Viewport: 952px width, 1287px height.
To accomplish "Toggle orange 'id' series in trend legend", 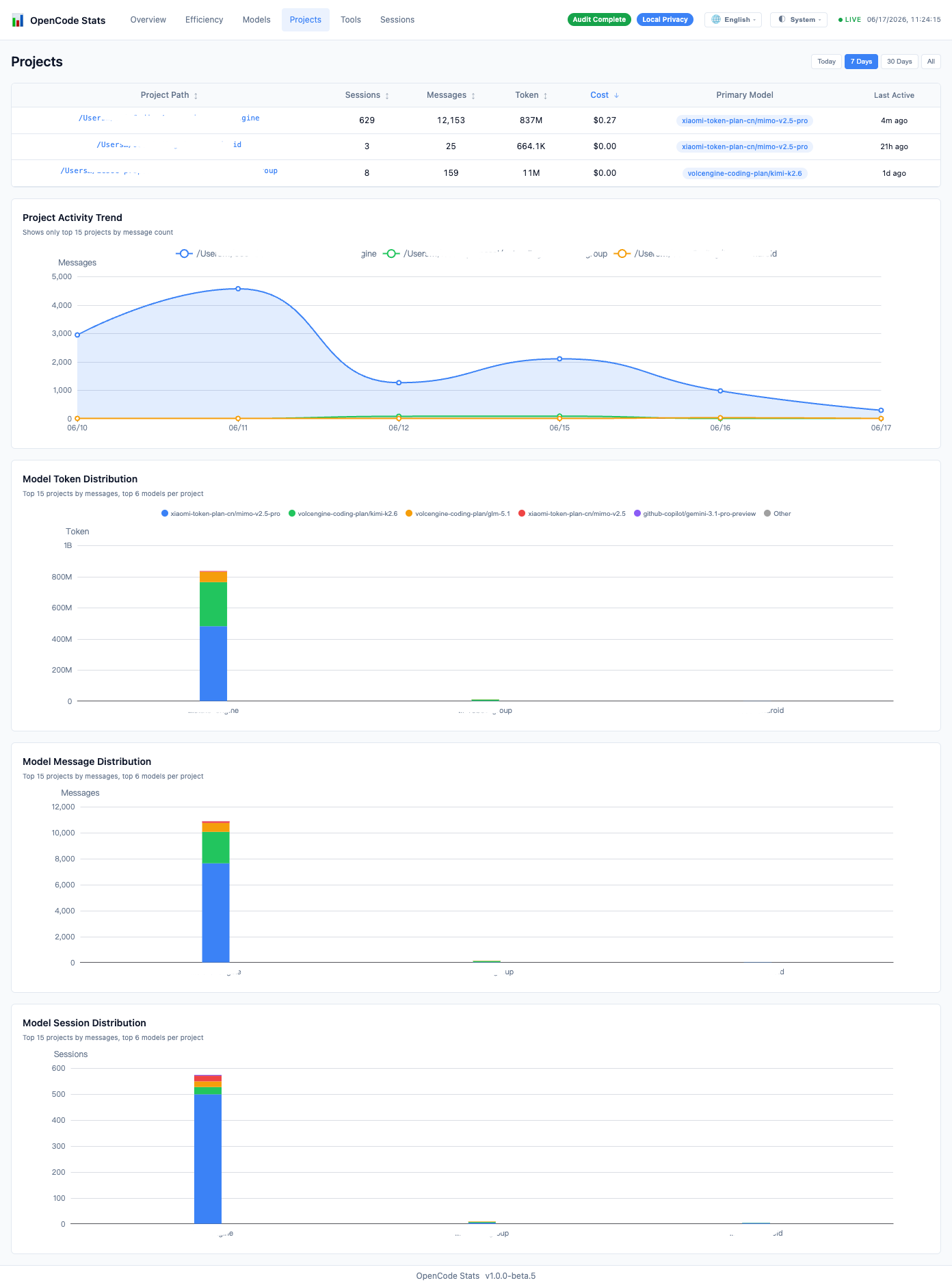I will [x=696, y=254].
